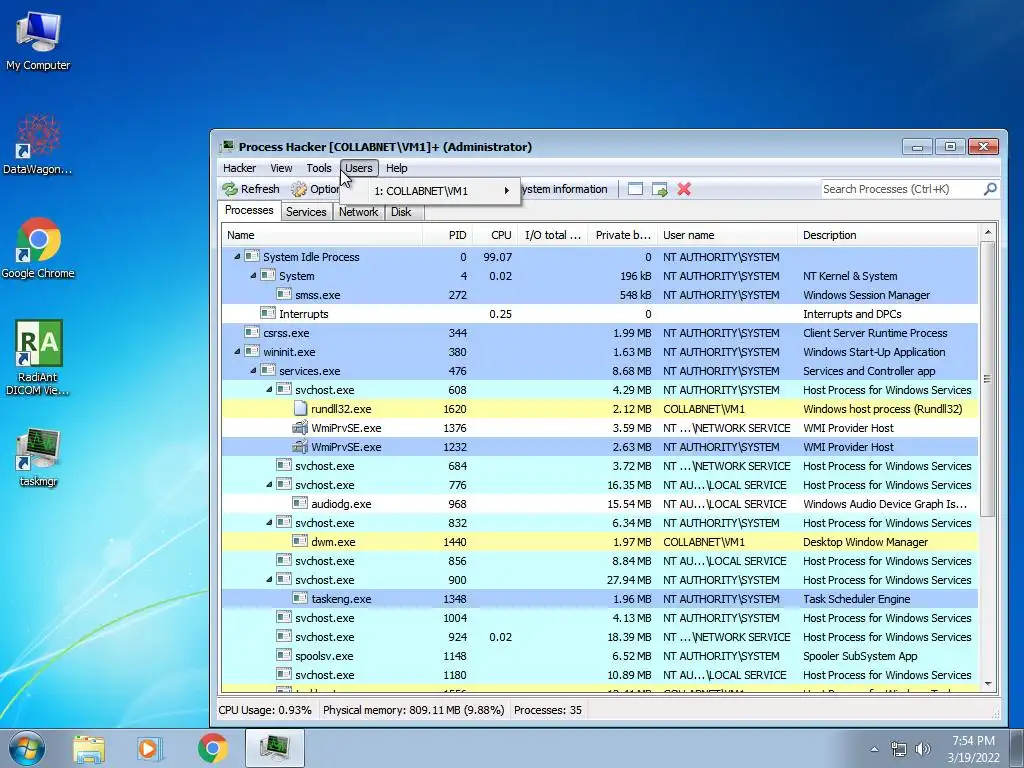Open Windows Media Player from taskbar
This screenshot has width=1024, height=768.
coord(150,749)
